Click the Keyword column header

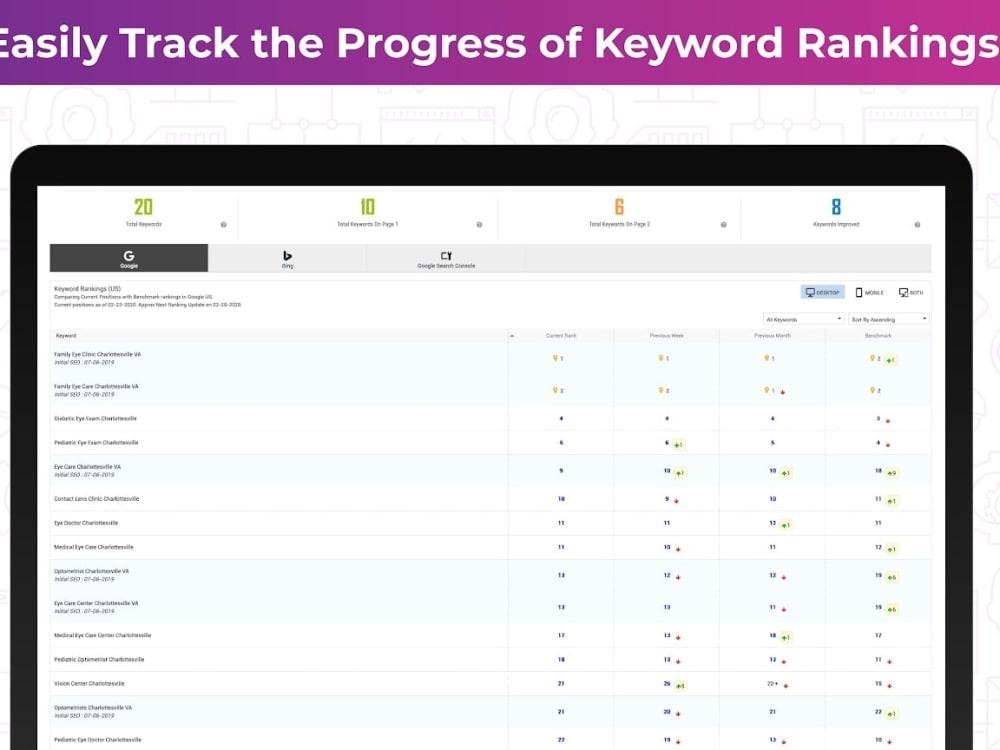[66, 335]
